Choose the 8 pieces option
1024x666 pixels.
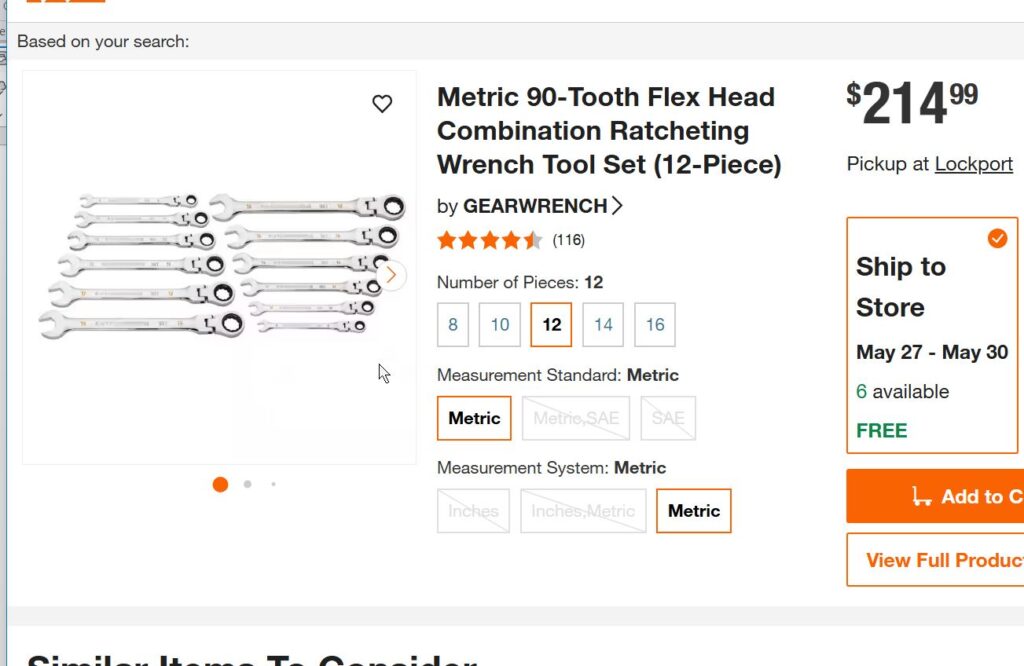[453, 325]
